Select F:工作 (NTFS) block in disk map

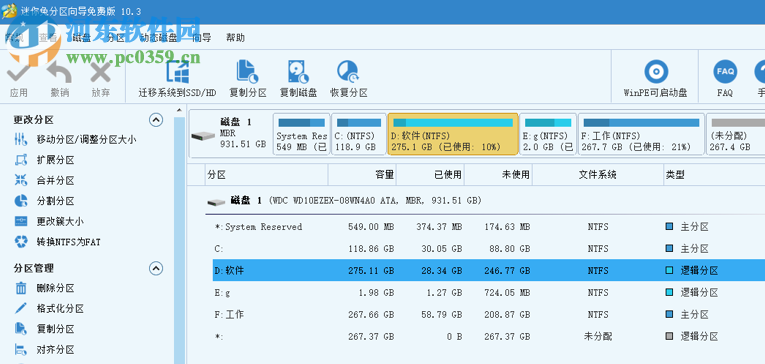(x=641, y=134)
